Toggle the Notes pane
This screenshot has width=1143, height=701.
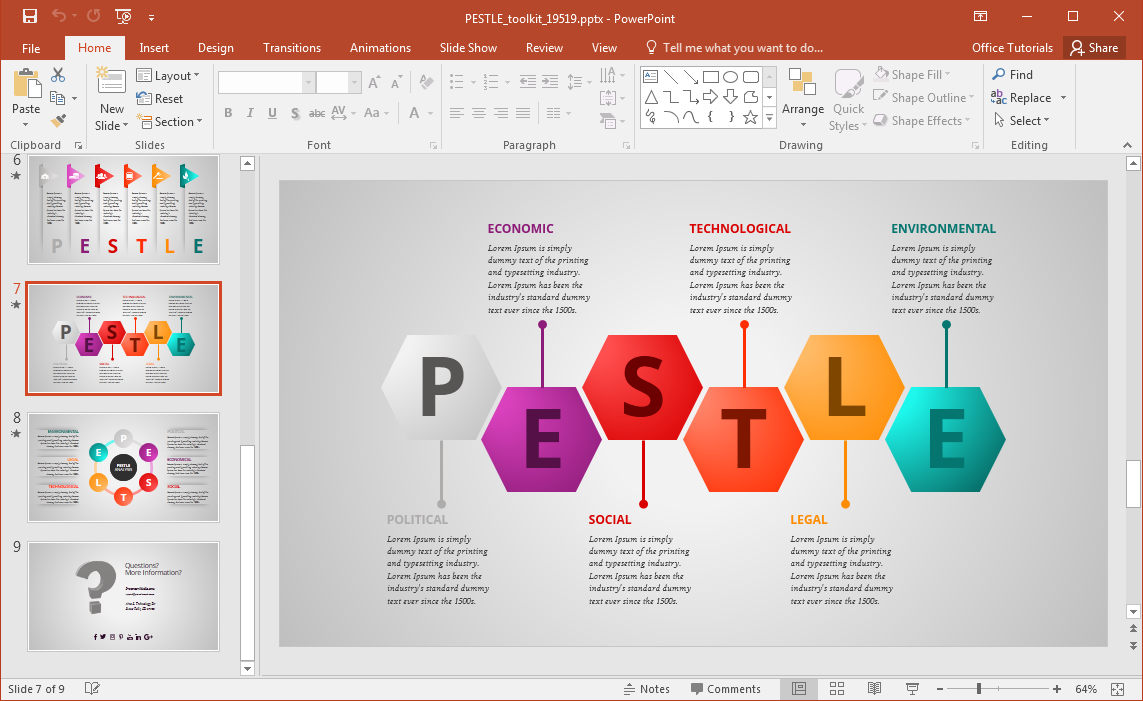647,688
